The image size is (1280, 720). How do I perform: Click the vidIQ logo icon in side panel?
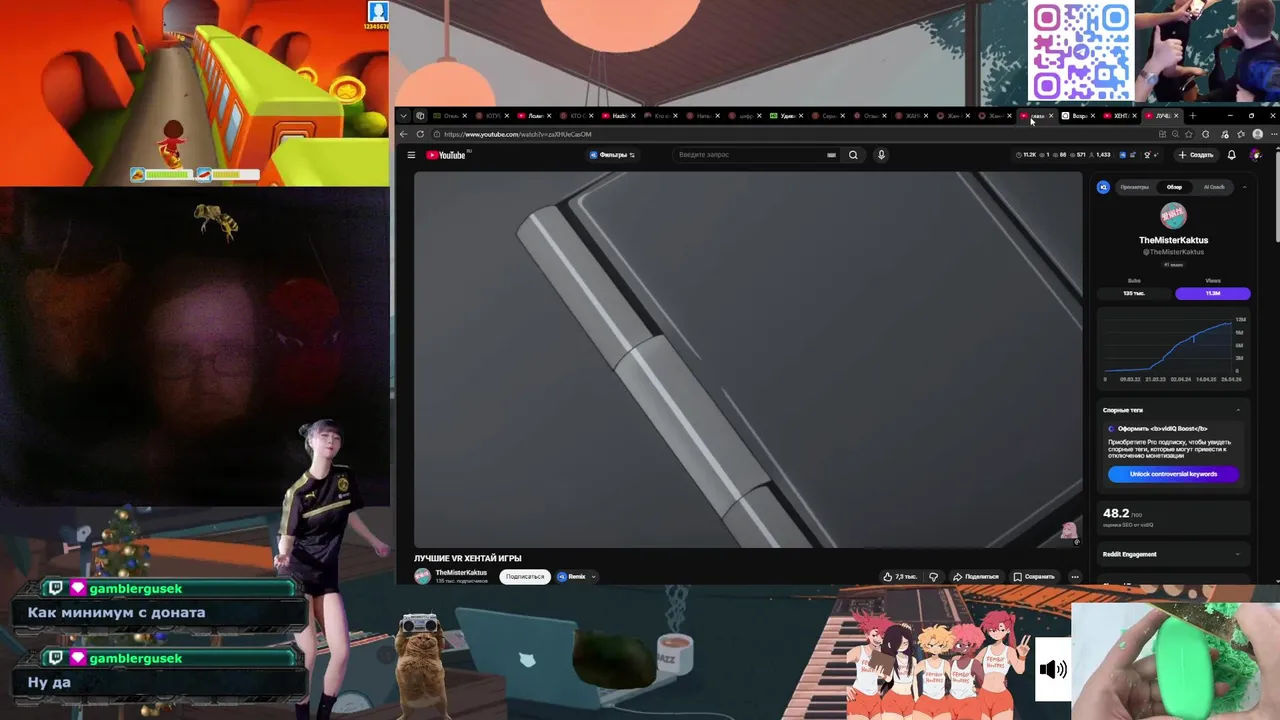(x=1103, y=187)
